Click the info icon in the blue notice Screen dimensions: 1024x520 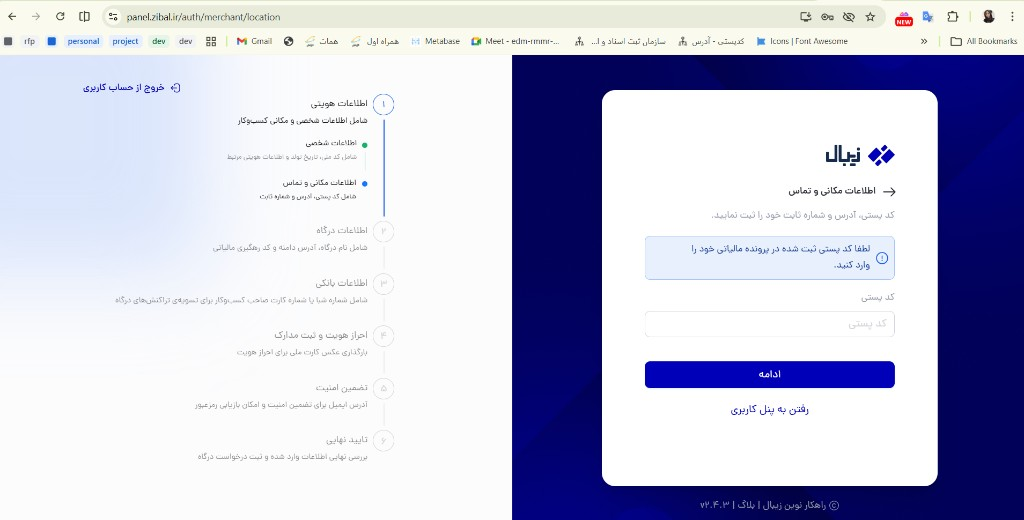pyautogui.click(x=882, y=258)
